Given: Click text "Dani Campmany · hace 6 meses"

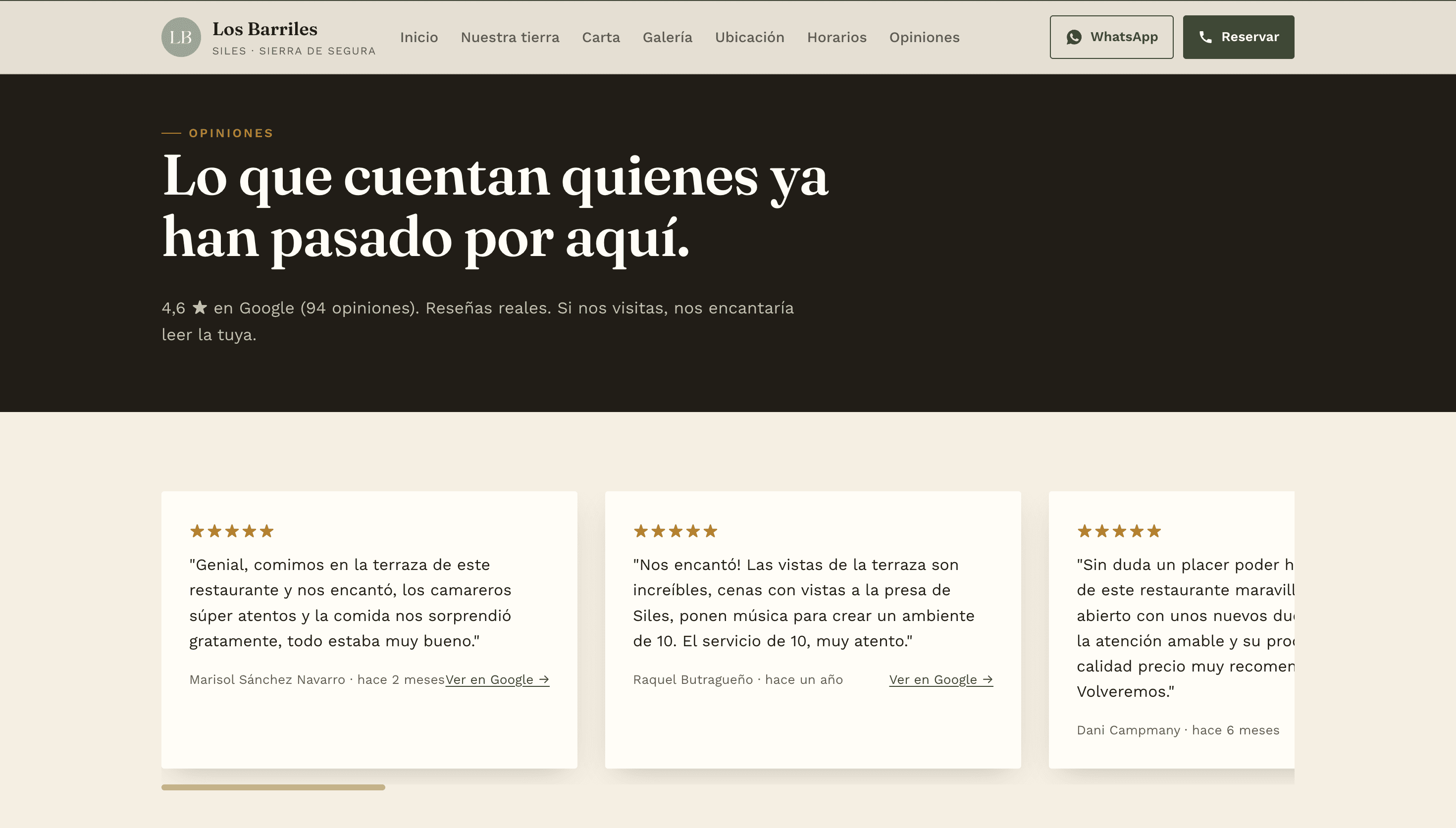Looking at the screenshot, I should [1177, 730].
